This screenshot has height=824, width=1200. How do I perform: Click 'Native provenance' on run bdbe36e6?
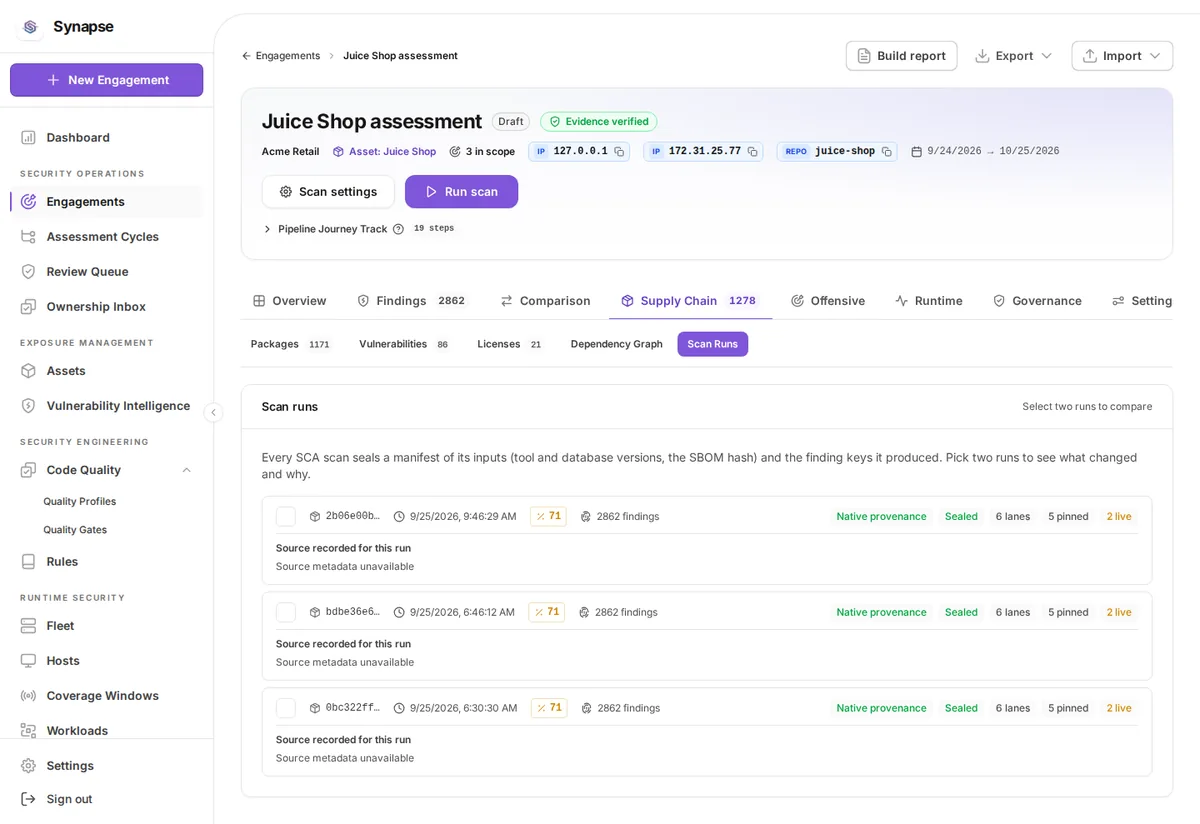point(881,612)
